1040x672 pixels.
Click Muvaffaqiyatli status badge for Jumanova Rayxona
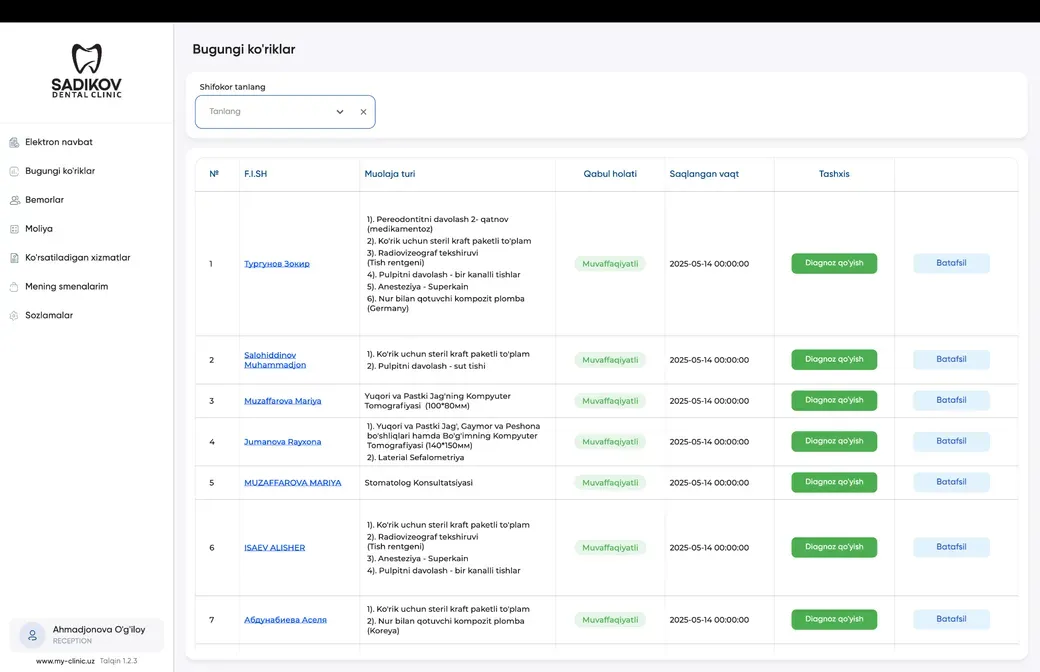pyautogui.click(x=610, y=442)
